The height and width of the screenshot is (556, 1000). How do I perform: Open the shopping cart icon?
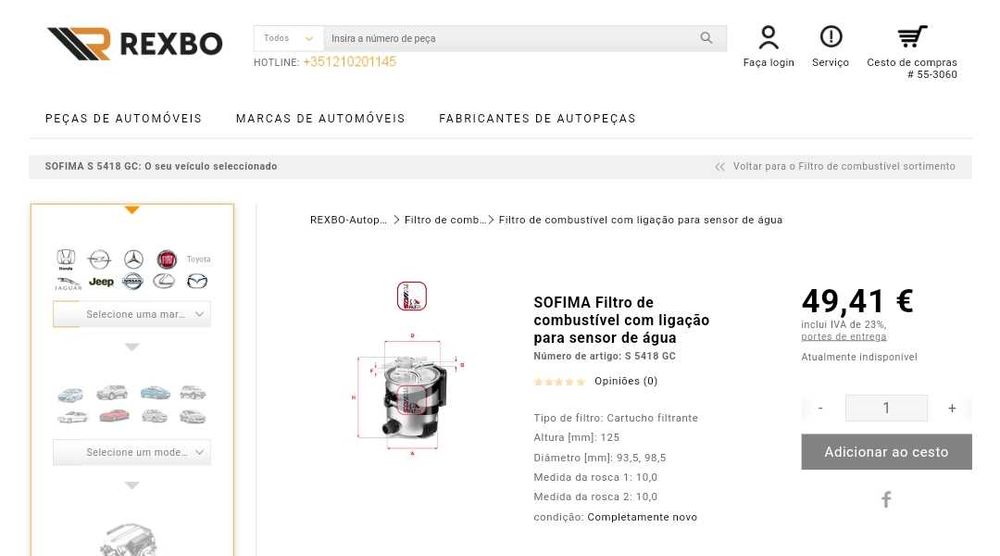coord(912,36)
